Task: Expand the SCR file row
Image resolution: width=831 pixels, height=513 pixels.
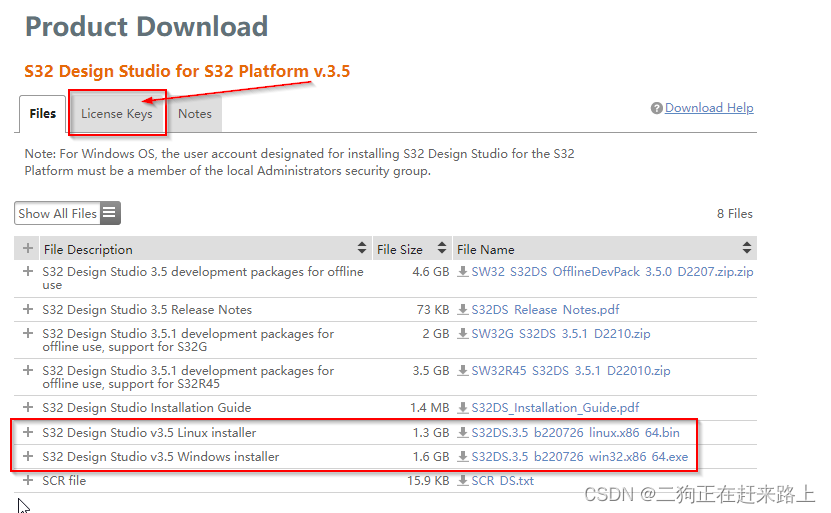Action: [x=28, y=481]
